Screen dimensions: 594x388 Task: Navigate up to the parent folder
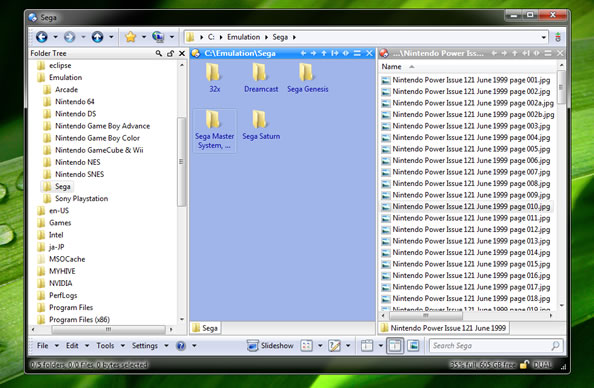click(x=97, y=37)
